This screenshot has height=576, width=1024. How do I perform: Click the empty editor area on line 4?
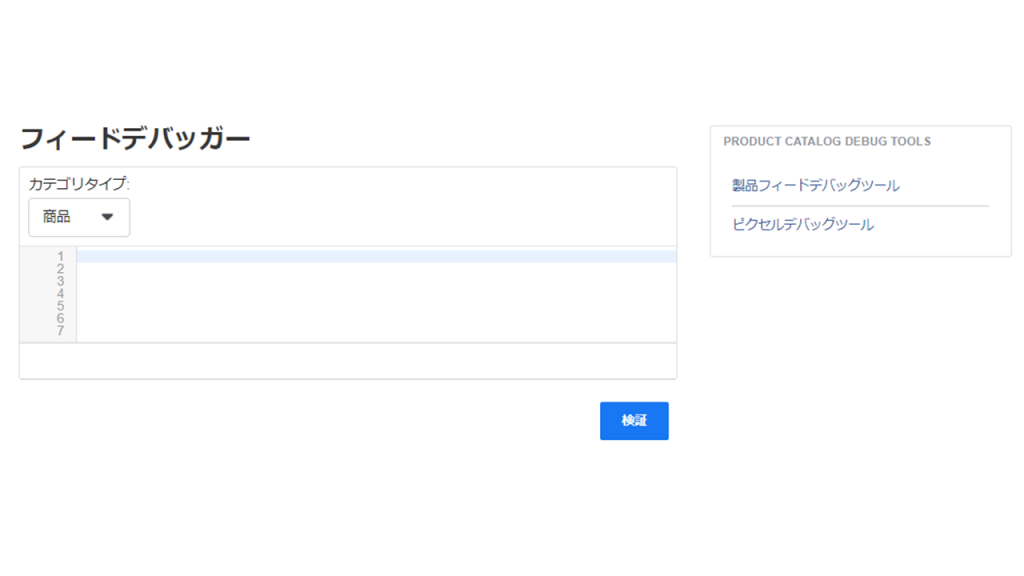click(x=376, y=294)
